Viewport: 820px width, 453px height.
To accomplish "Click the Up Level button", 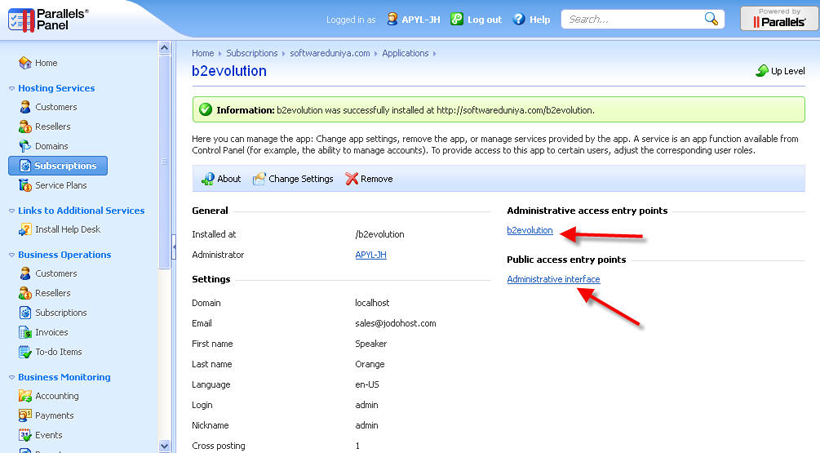I will point(780,71).
